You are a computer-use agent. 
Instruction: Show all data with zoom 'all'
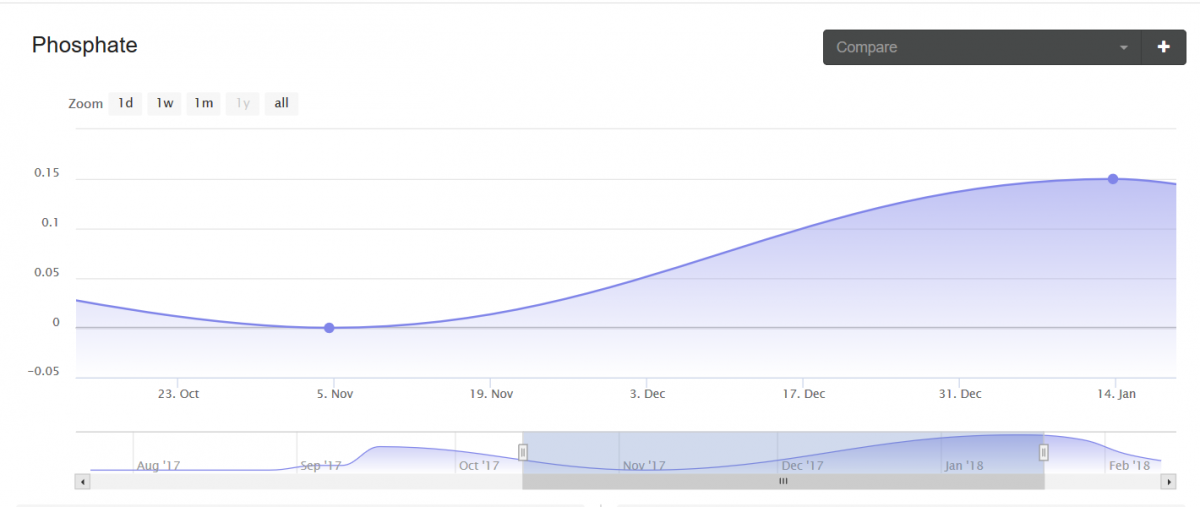281,103
